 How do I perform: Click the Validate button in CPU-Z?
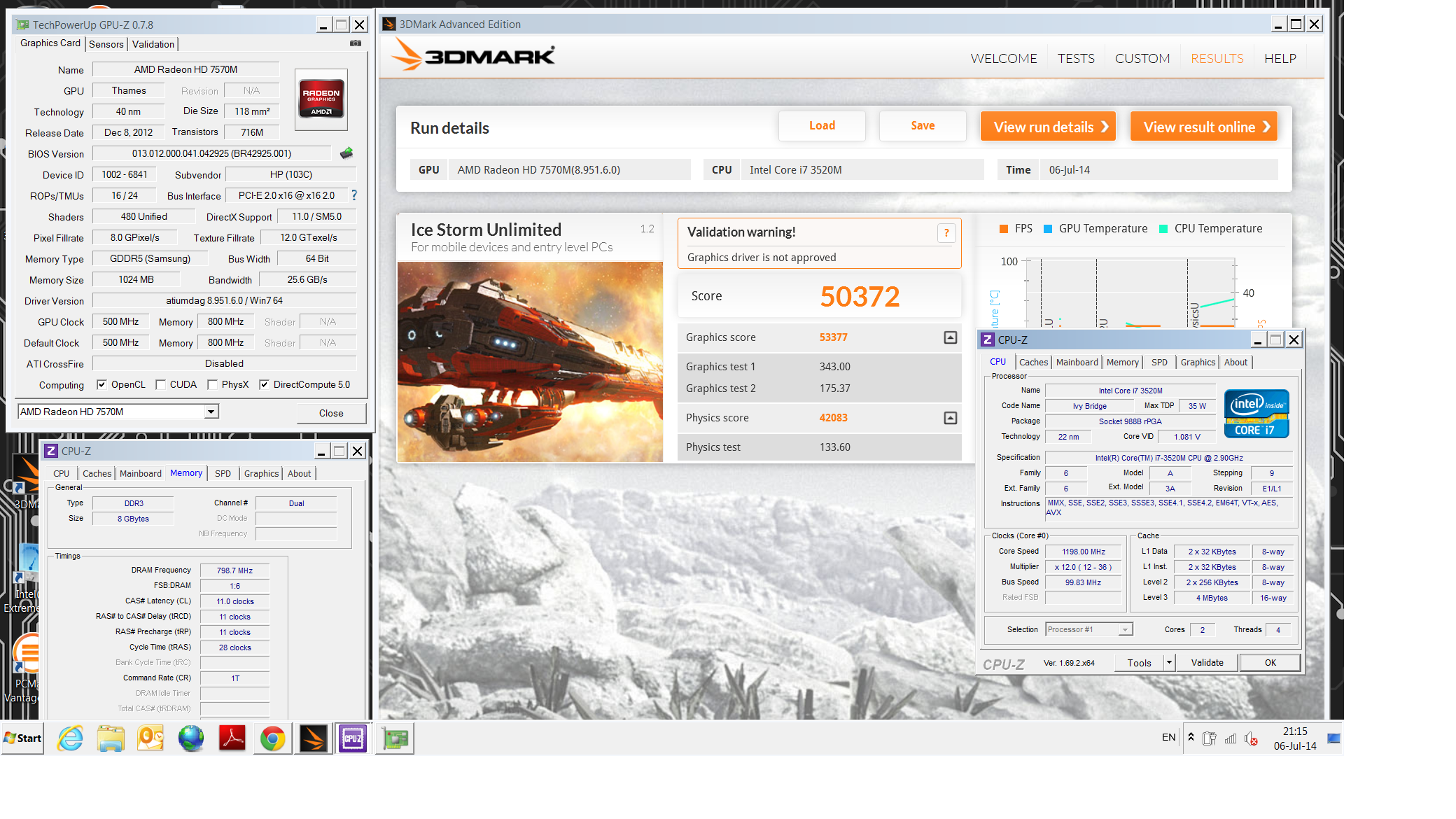coord(1207,662)
